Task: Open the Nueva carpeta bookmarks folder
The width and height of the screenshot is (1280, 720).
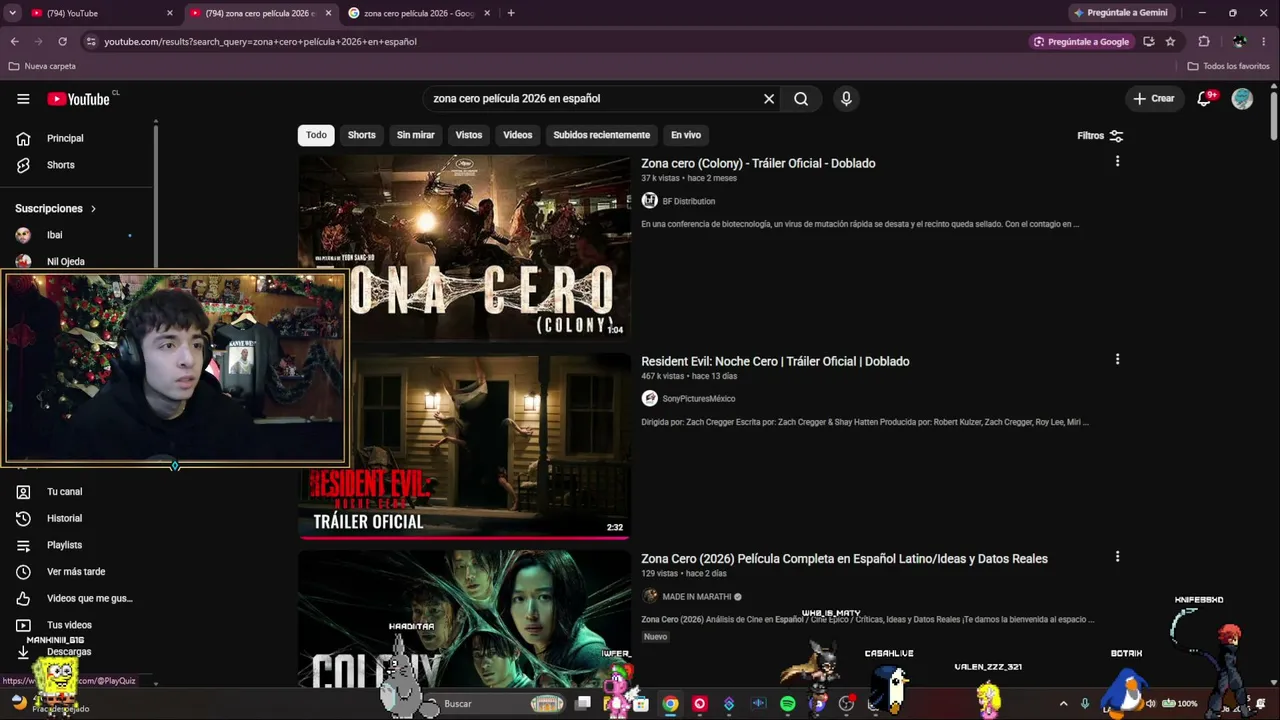Action: point(42,66)
